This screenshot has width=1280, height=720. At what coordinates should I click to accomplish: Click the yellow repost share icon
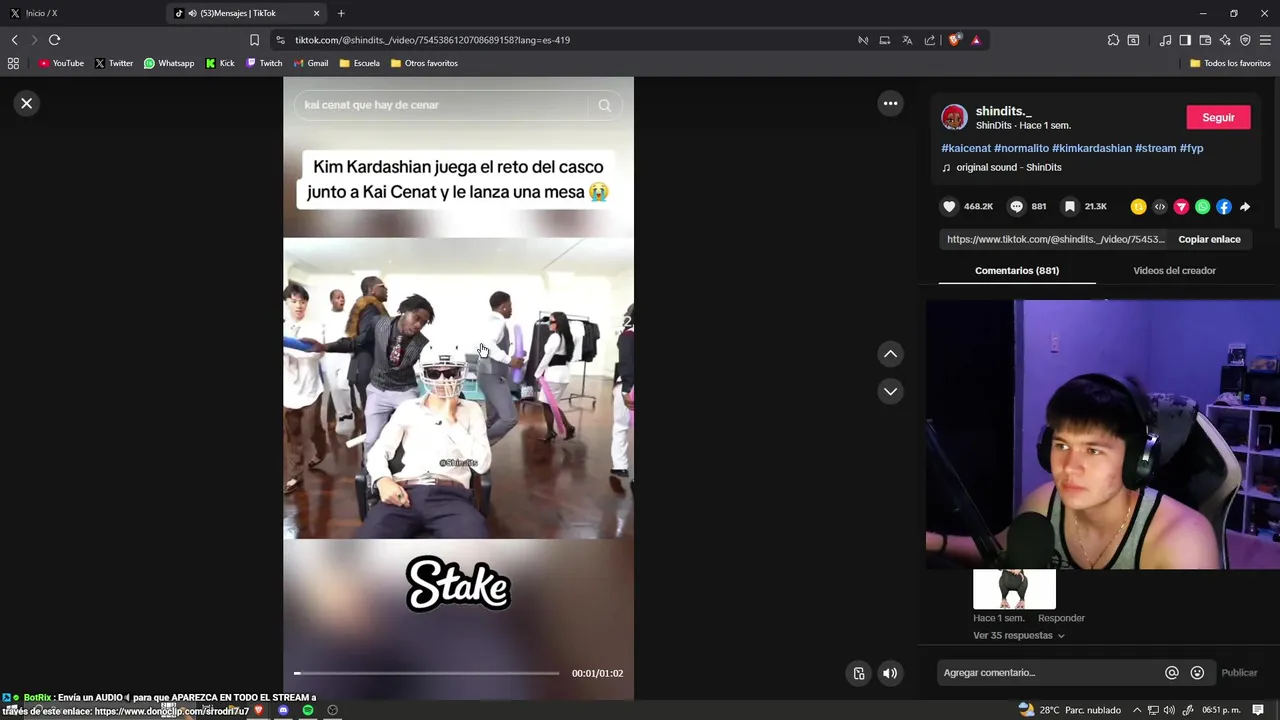tap(1138, 207)
